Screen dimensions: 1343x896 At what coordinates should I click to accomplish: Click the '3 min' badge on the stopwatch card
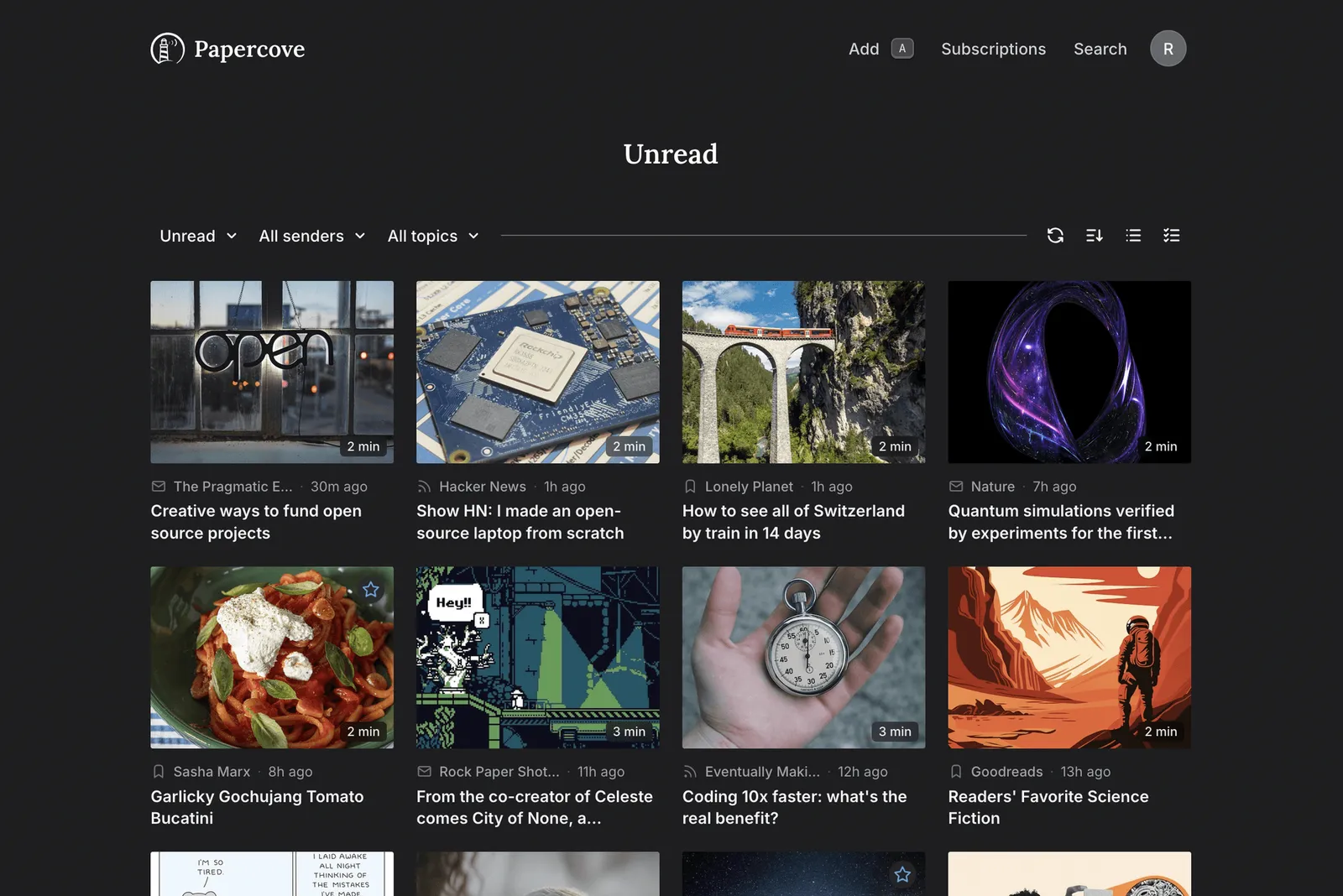click(895, 732)
